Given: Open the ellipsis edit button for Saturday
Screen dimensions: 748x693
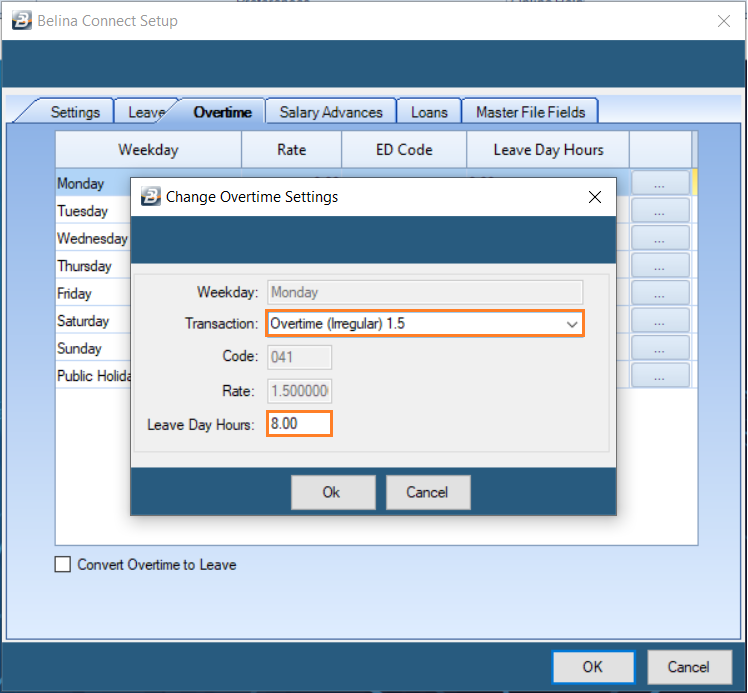Looking at the screenshot, I should coord(660,321).
